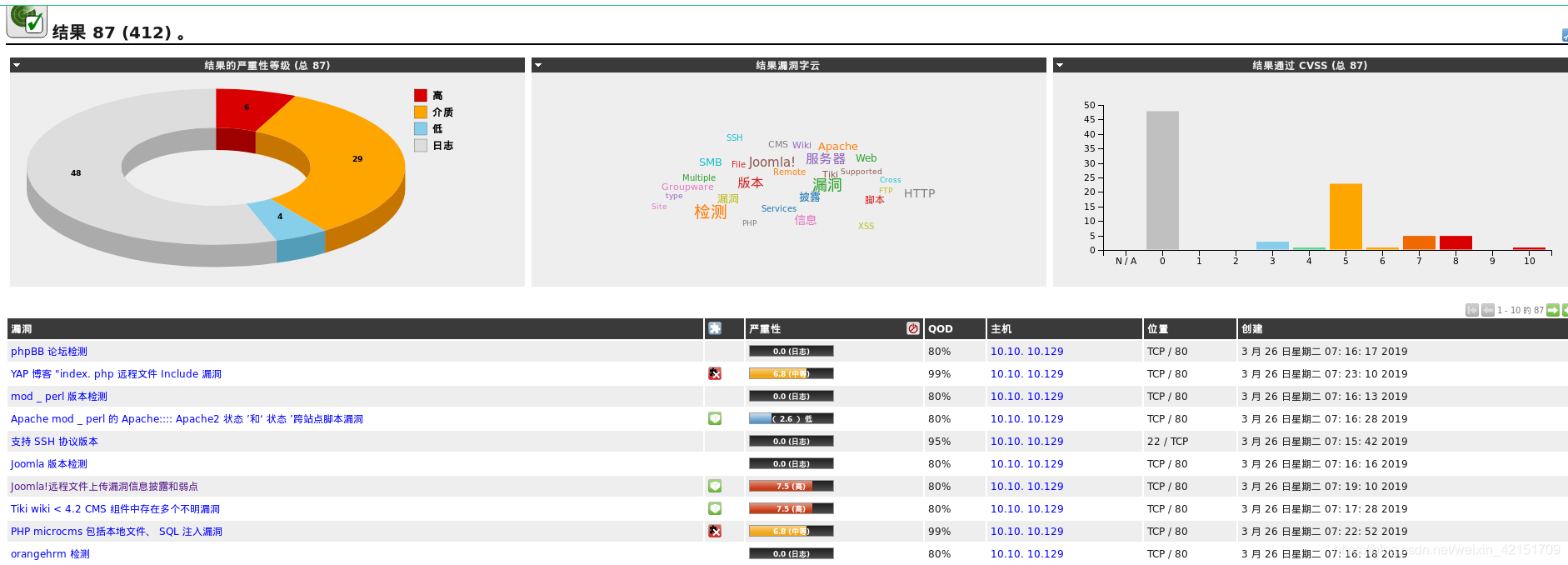Open the Apache mod_perl 跨站点脚本漏洞 result

[187, 419]
